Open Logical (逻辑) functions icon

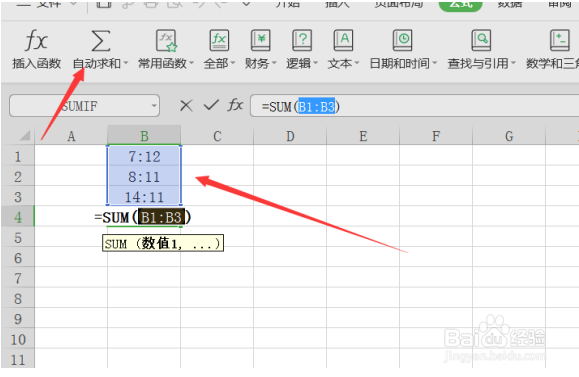click(x=302, y=40)
